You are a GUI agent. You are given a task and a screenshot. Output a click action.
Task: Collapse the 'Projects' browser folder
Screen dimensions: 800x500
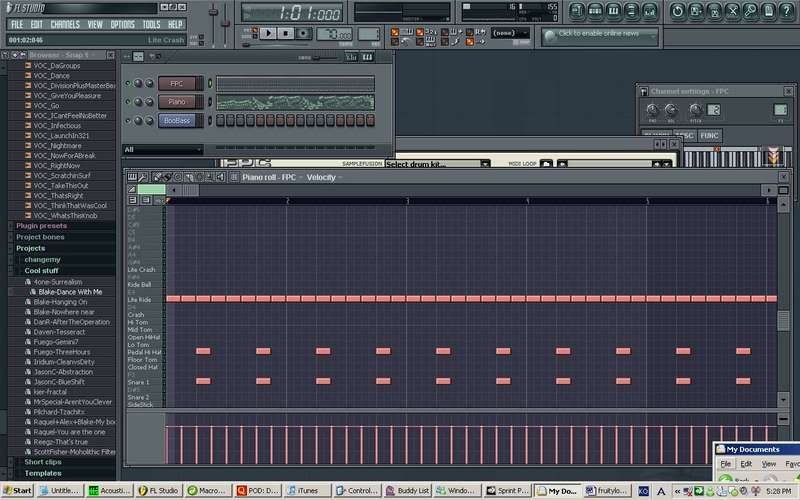[x=31, y=248]
